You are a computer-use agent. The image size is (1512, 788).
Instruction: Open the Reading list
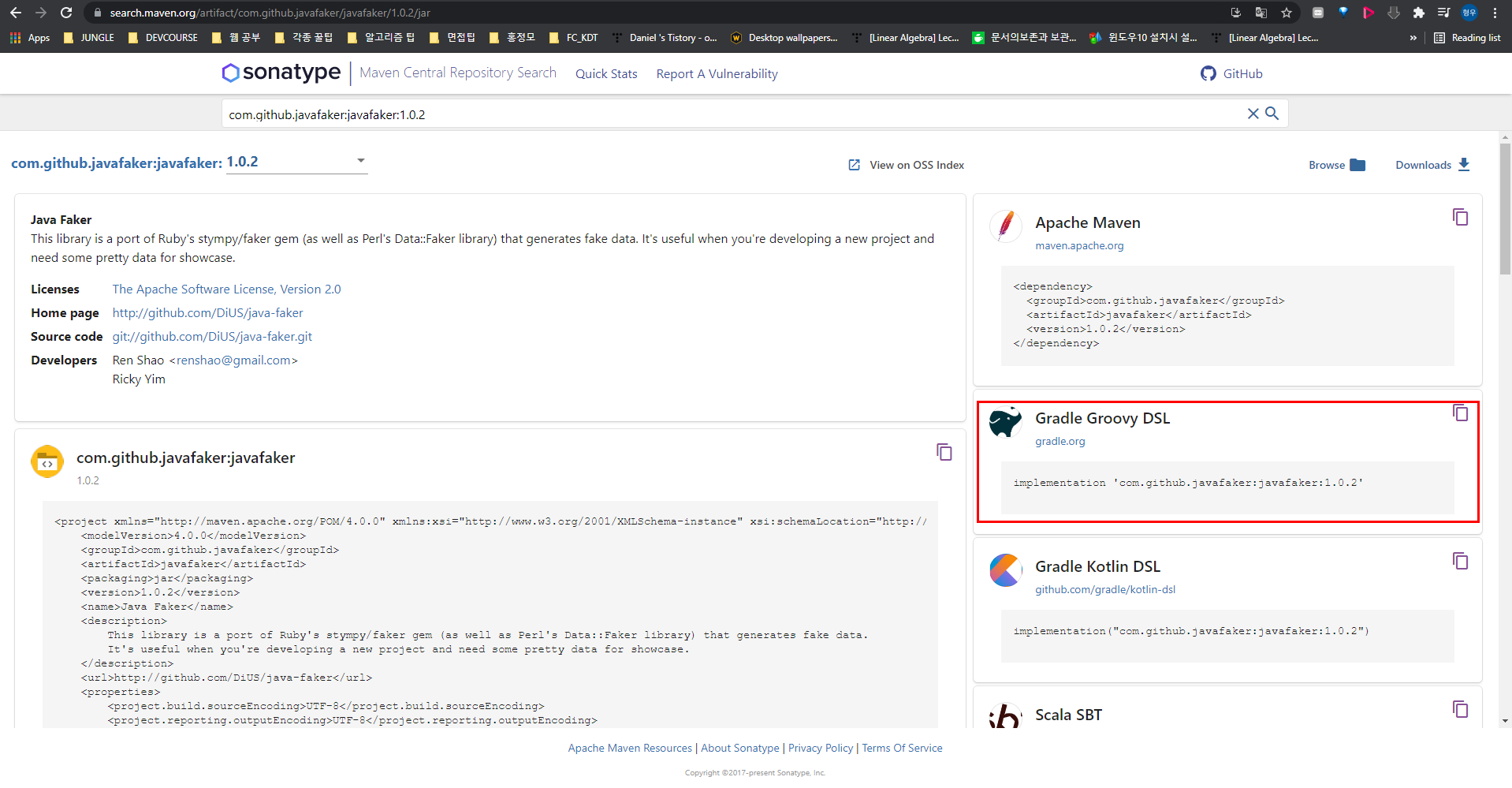point(1467,38)
